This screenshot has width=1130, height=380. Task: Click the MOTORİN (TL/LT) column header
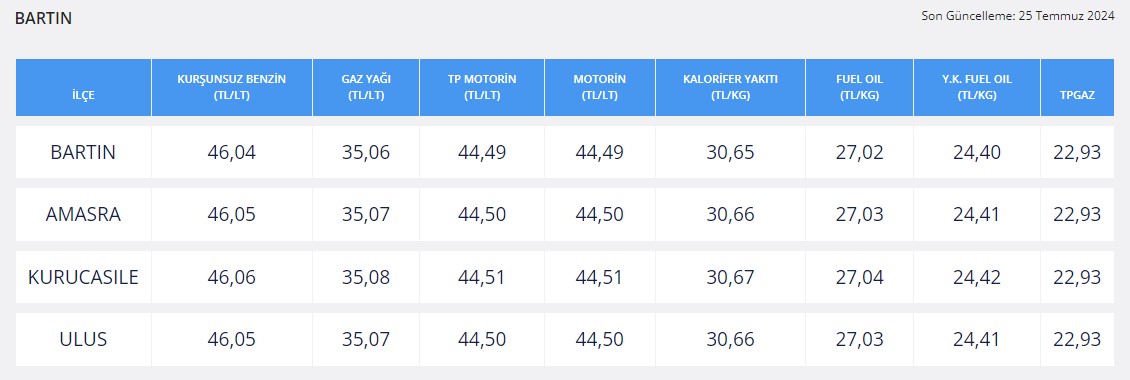click(600, 88)
